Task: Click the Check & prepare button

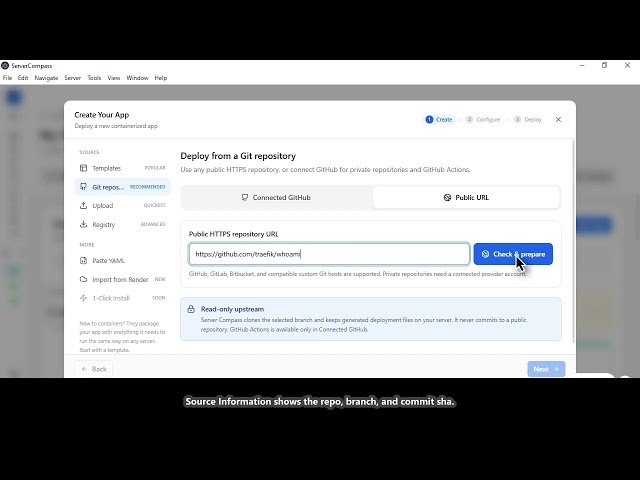Action: pos(513,254)
